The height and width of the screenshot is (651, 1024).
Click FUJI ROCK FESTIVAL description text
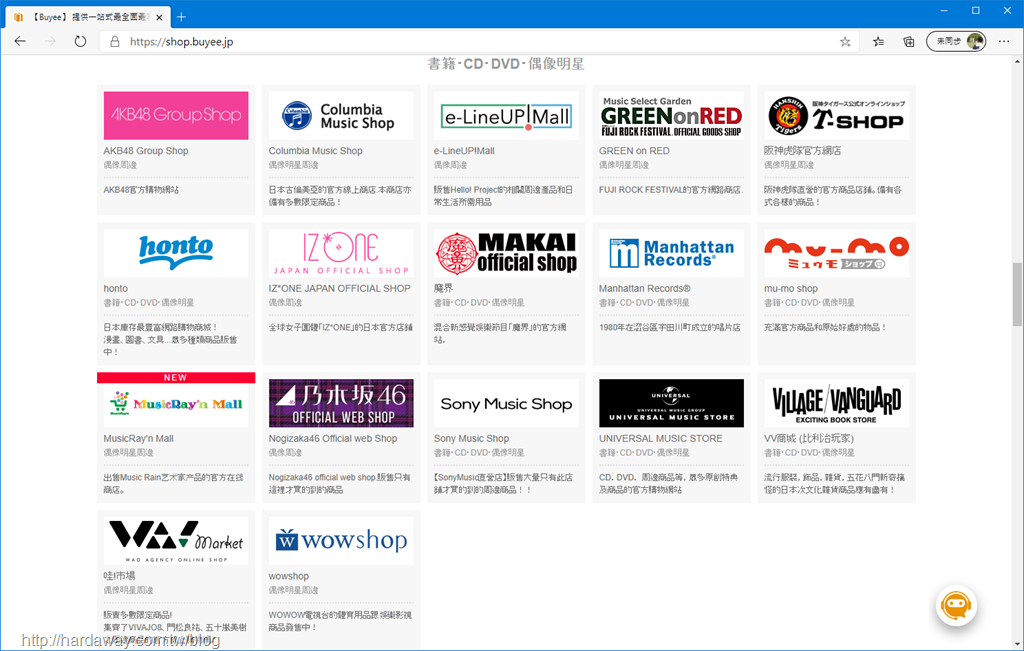671,190
